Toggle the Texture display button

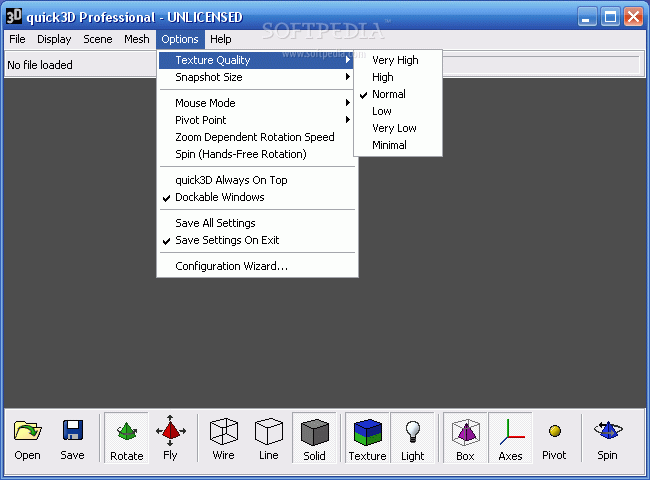(367, 438)
